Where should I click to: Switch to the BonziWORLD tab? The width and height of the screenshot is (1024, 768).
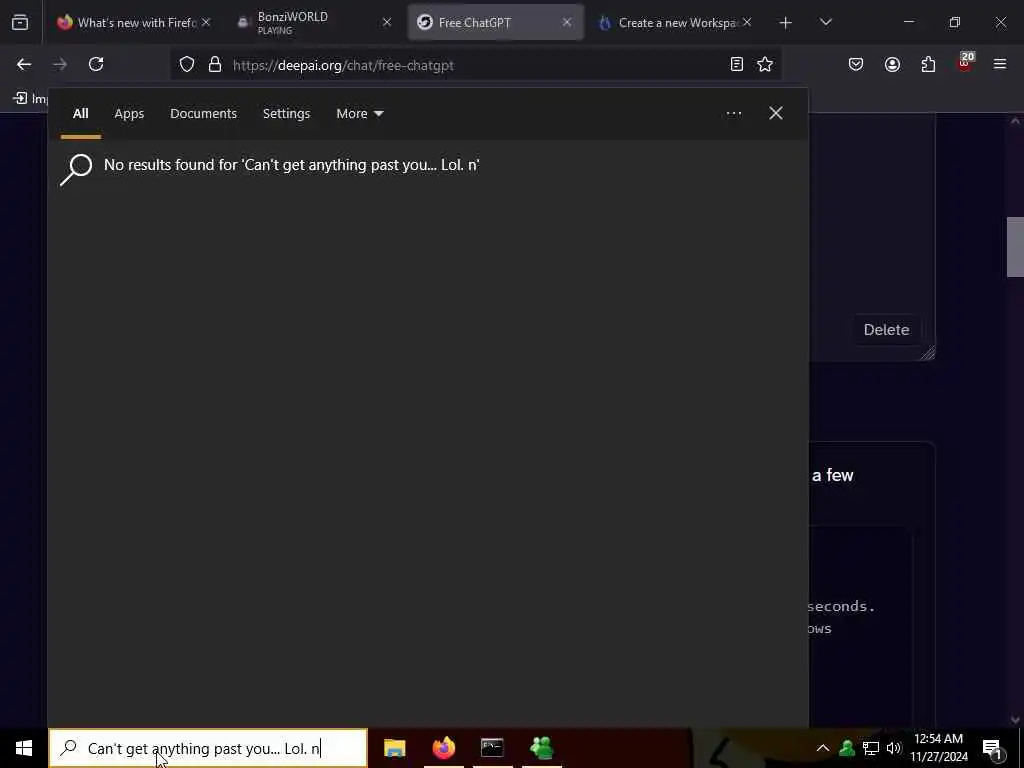point(315,23)
